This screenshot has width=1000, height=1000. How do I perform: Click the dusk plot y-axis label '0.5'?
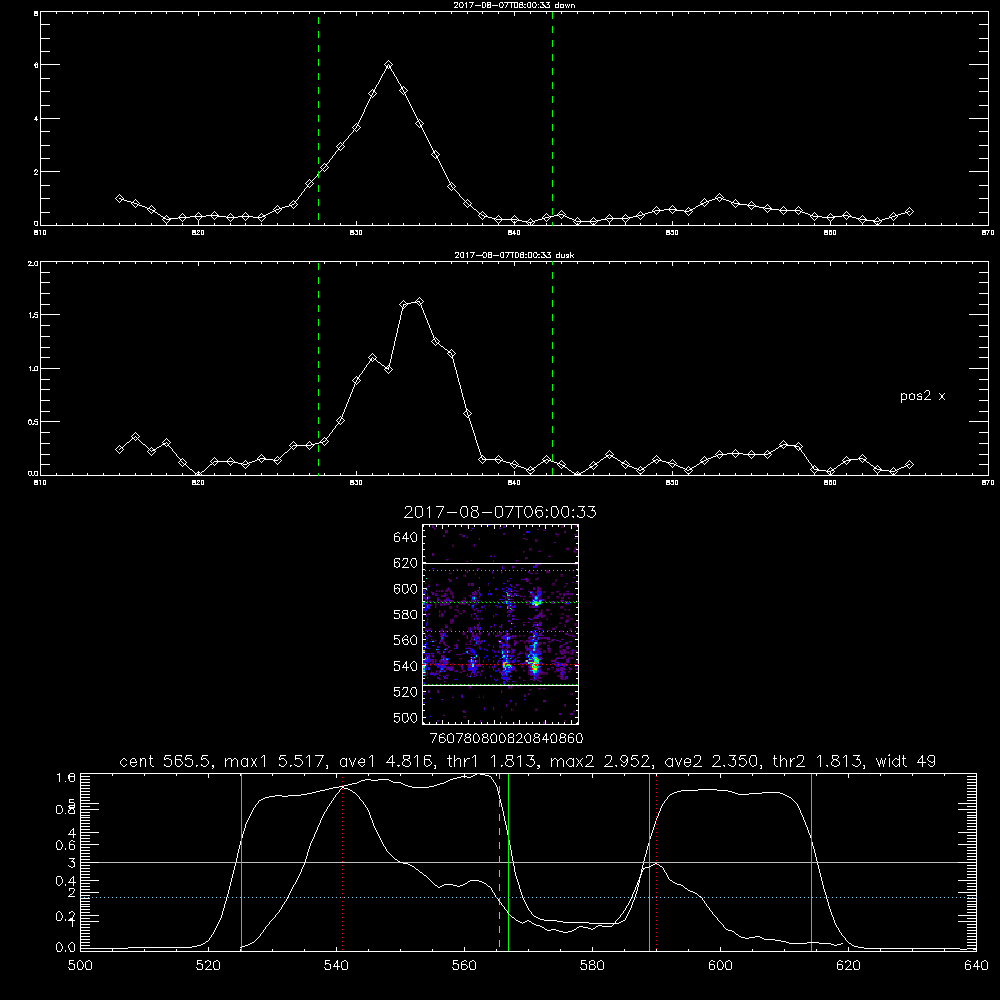click(x=33, y=422)
